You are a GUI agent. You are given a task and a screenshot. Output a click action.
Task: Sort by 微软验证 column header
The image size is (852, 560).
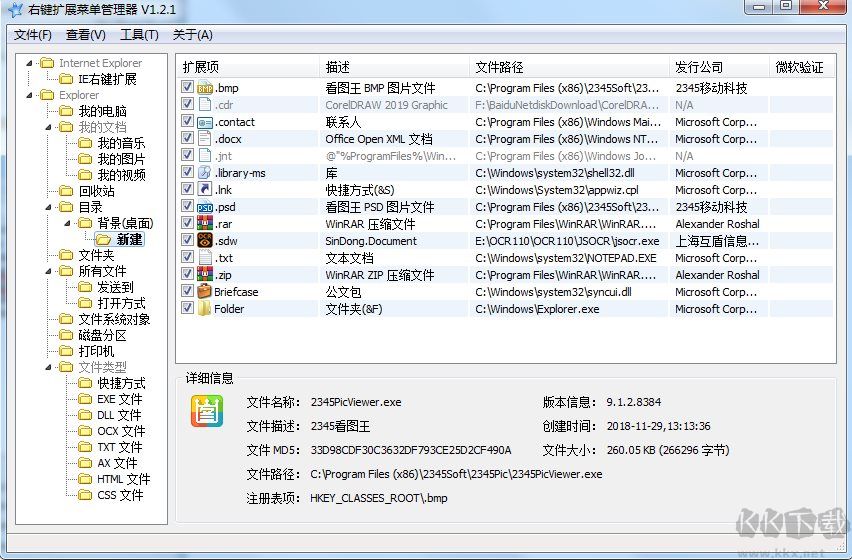802,67
